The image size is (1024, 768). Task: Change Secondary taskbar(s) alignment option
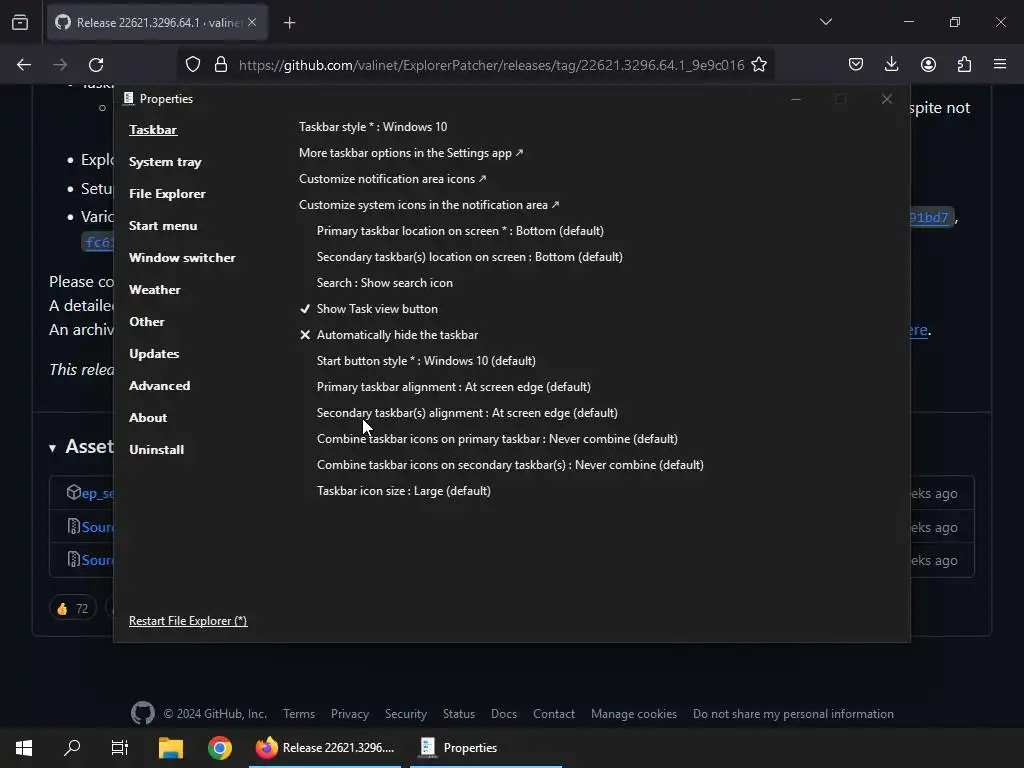tap(467, 413)
